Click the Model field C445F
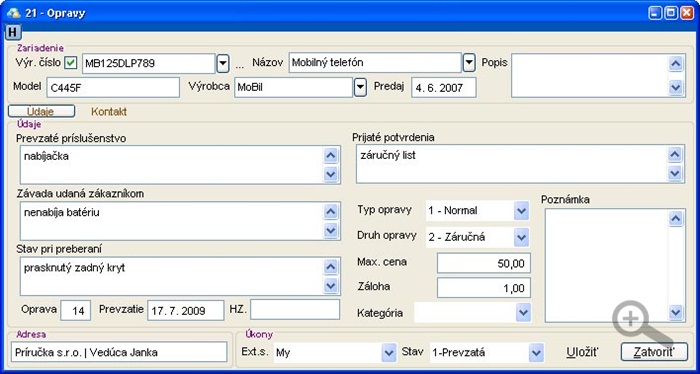This screenshot has height=374, width=700. click(113, 87)
